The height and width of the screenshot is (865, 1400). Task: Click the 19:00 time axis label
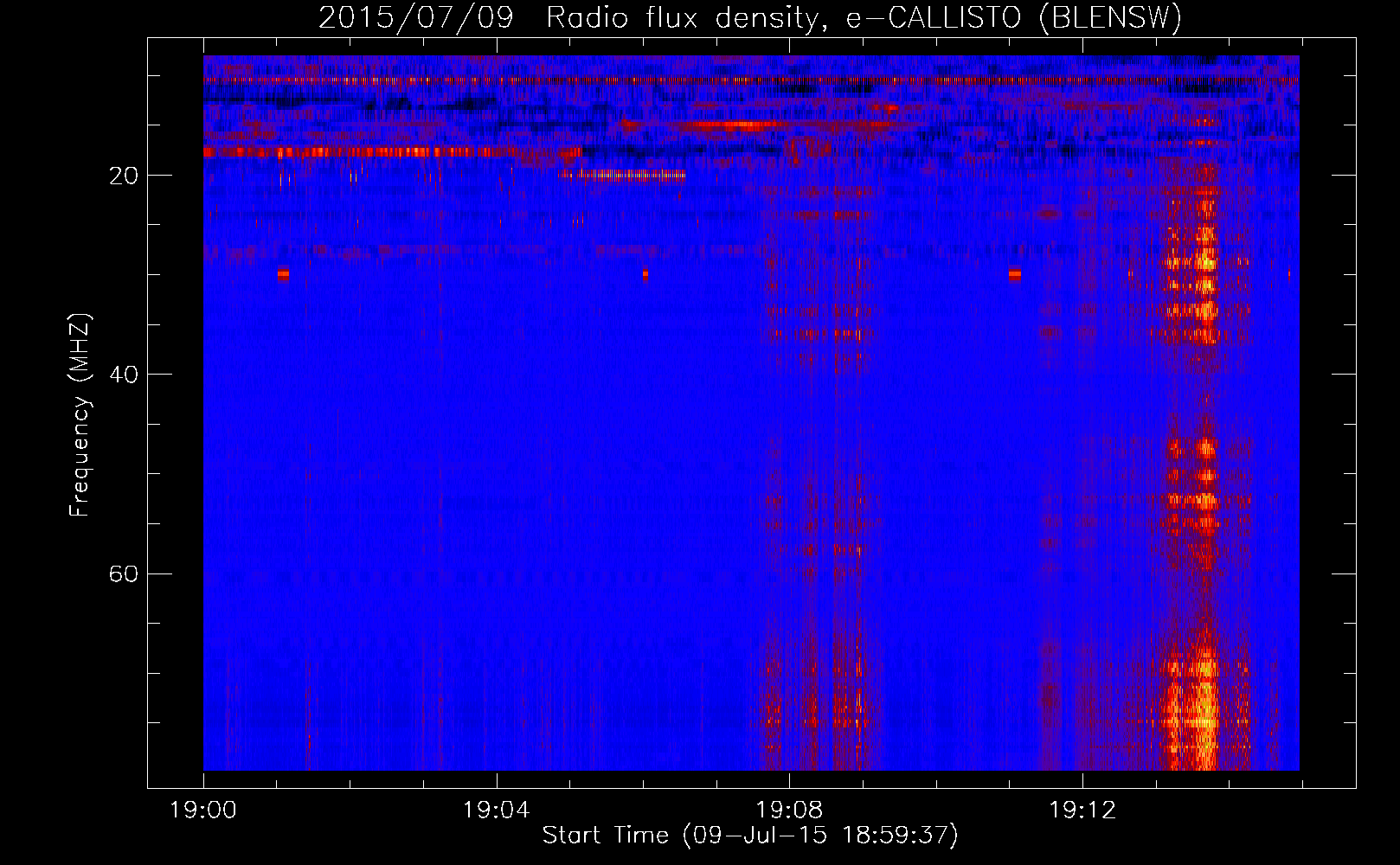click(x=203, y=811)
